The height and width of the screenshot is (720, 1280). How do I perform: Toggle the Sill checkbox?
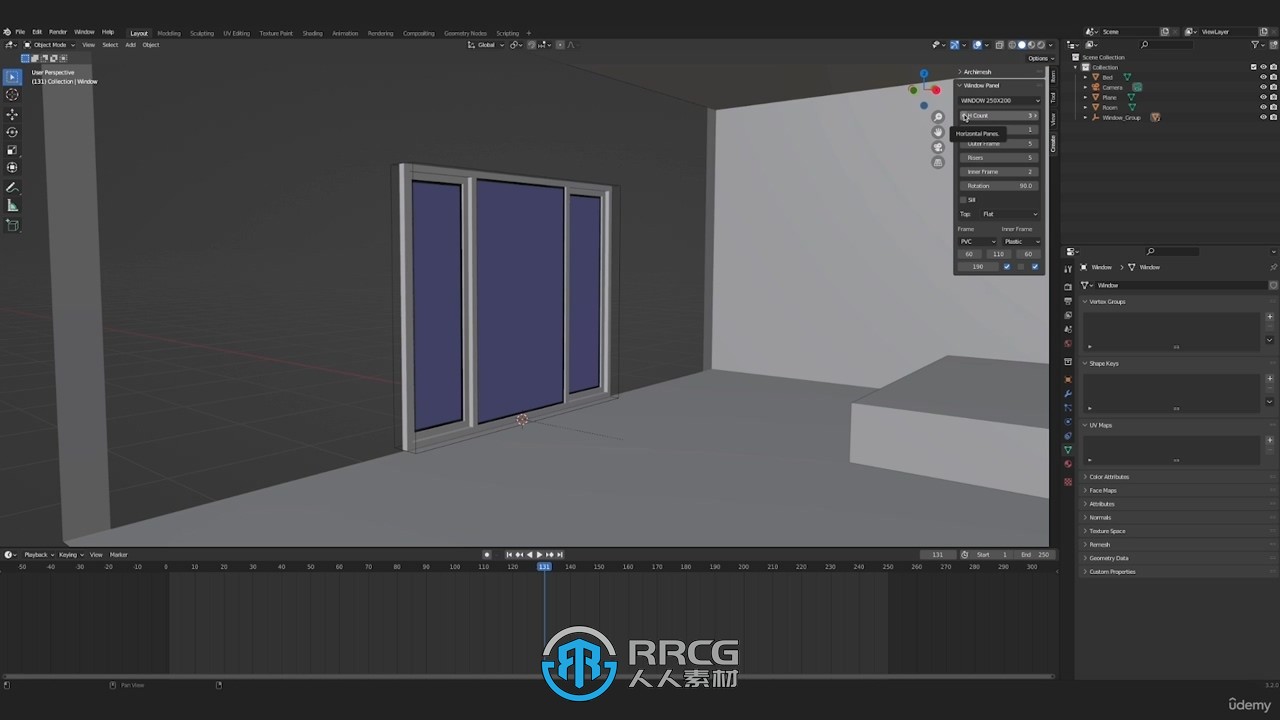[964, 200]
